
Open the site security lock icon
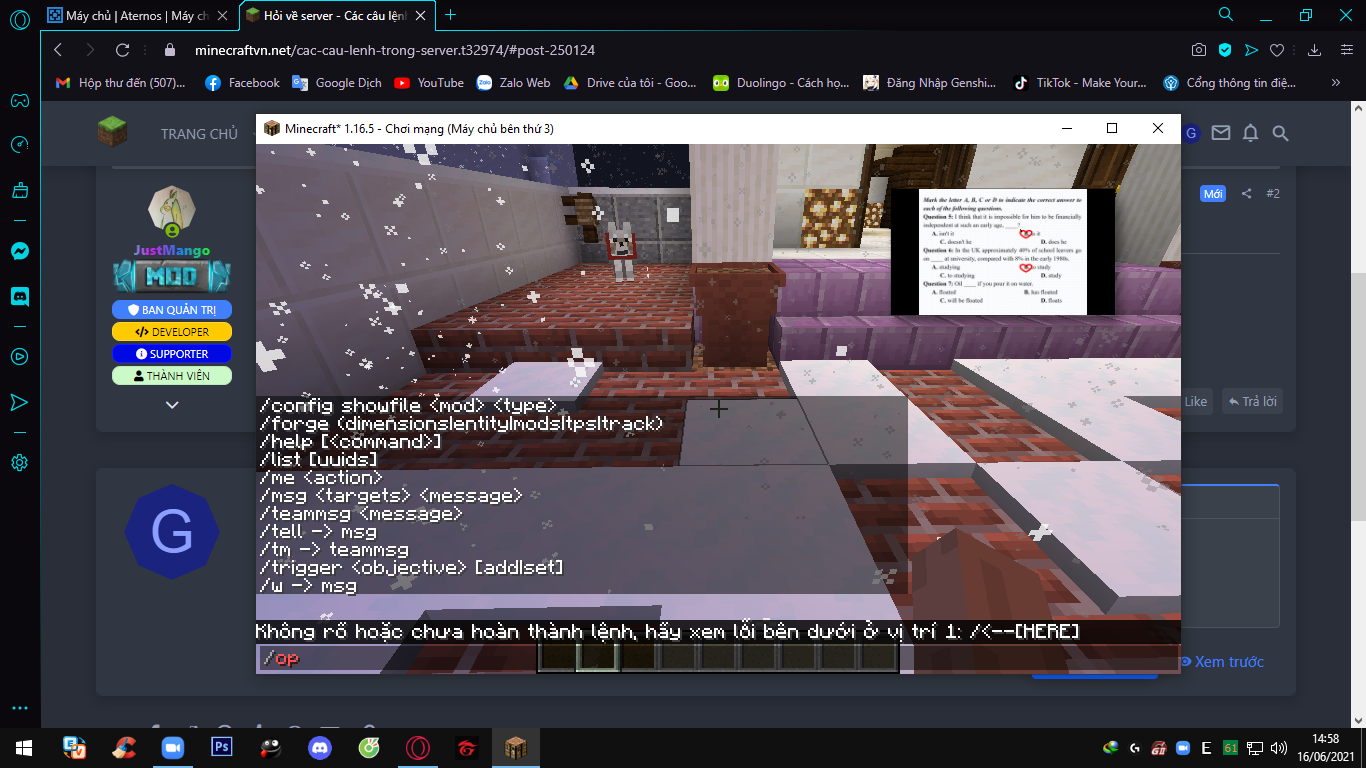click(169, 50)
